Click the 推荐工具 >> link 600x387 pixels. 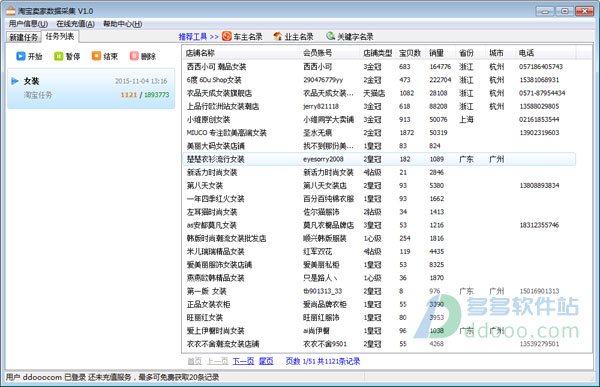(x=199, y=37)
